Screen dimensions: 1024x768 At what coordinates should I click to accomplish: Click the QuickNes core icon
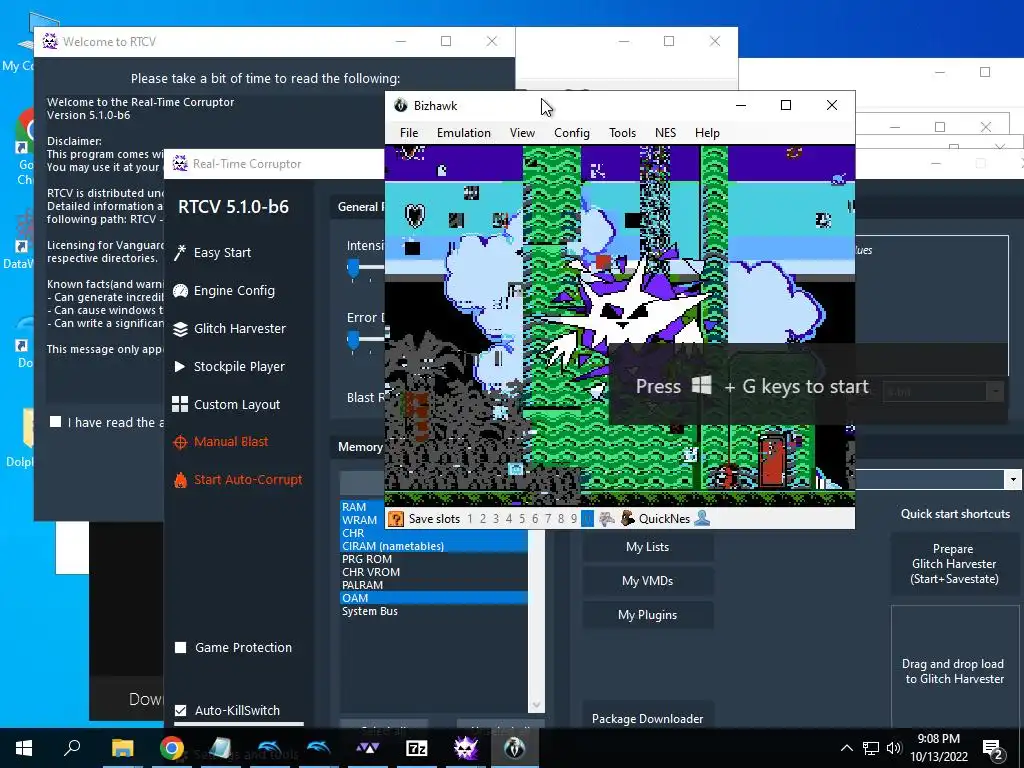point(628,519)
